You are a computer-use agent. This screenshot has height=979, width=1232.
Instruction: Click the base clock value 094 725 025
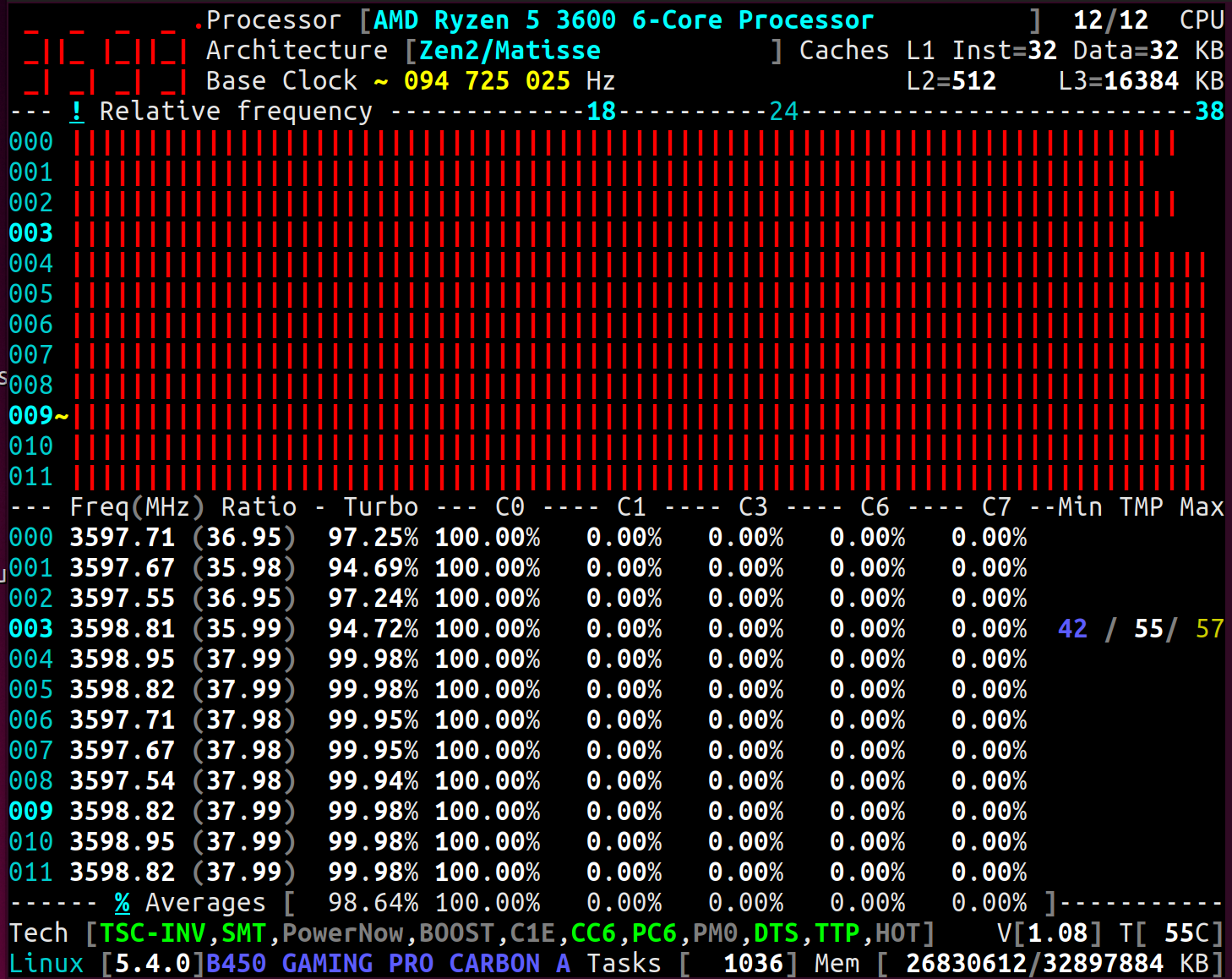coord(487,81)
